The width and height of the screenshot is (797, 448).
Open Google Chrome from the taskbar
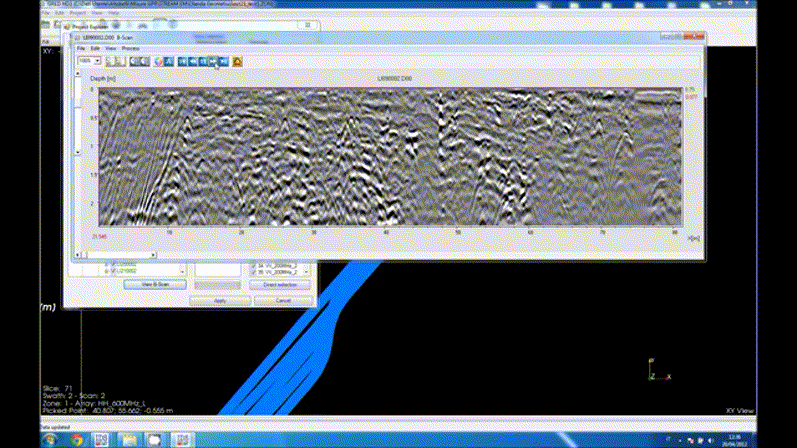click(x=77, y=440)
